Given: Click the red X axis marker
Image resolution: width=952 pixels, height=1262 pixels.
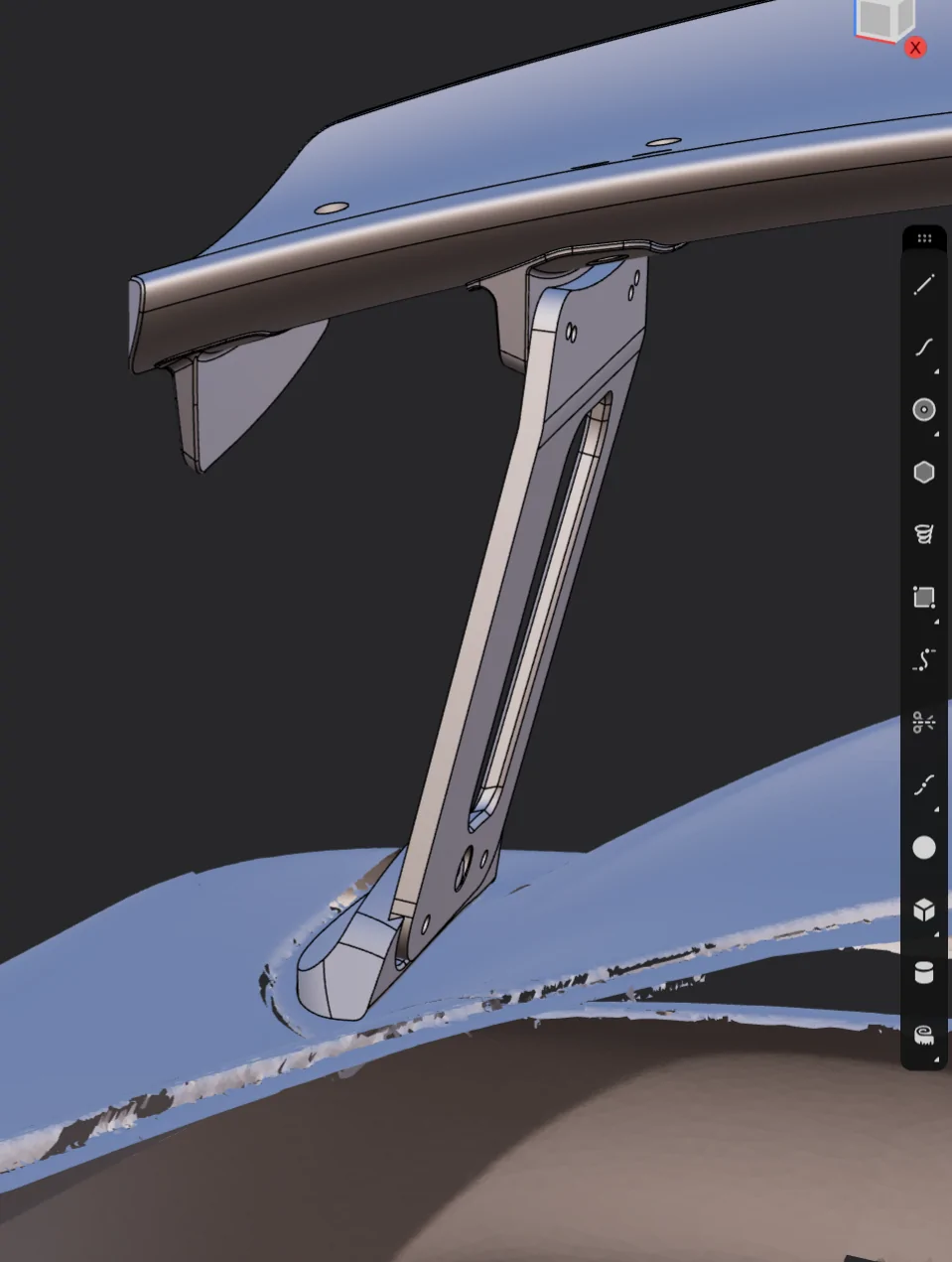Looking at the screenshot, I should [x=915, y=47].
